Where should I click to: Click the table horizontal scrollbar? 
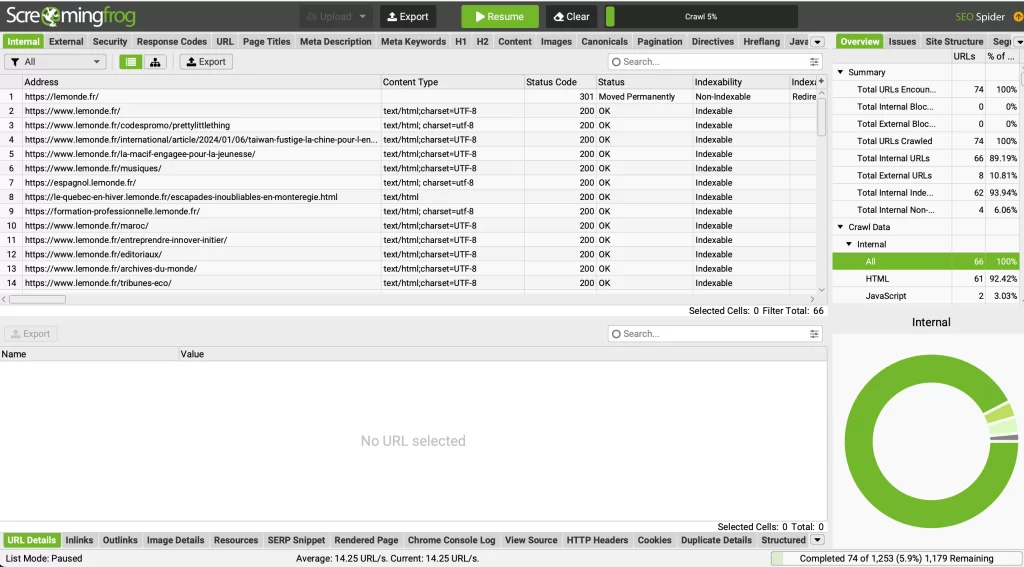click(x=37, y=299)
